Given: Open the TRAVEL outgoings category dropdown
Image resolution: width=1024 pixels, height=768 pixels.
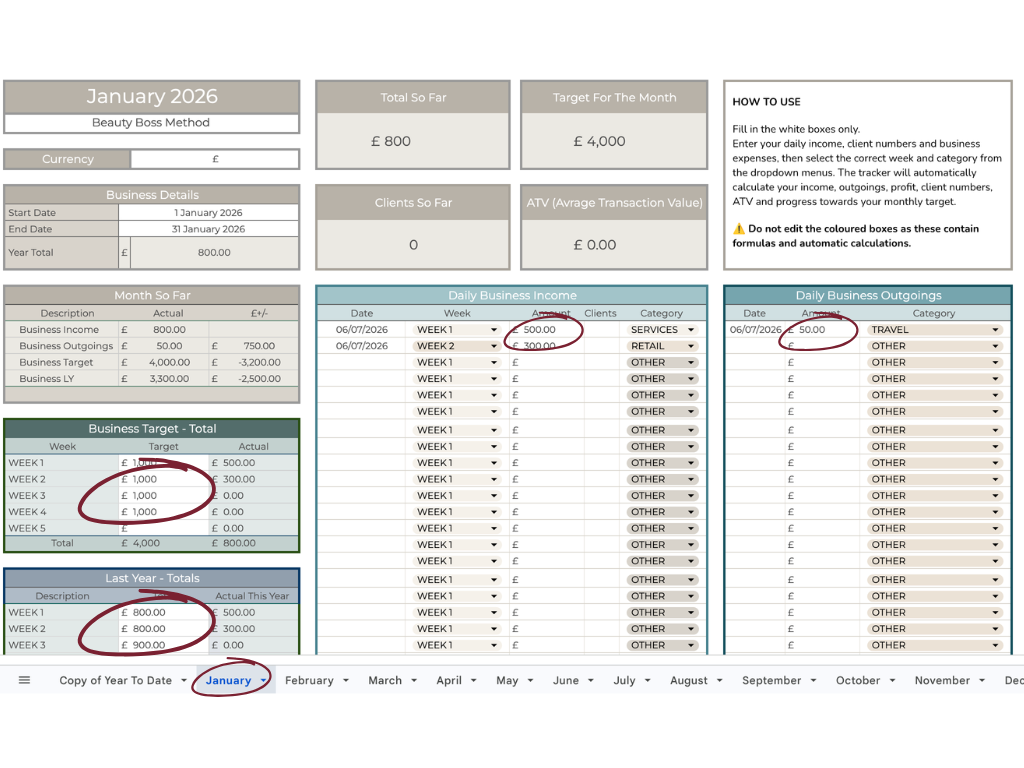Looking at the screenshot, I should tap(935, 330).
